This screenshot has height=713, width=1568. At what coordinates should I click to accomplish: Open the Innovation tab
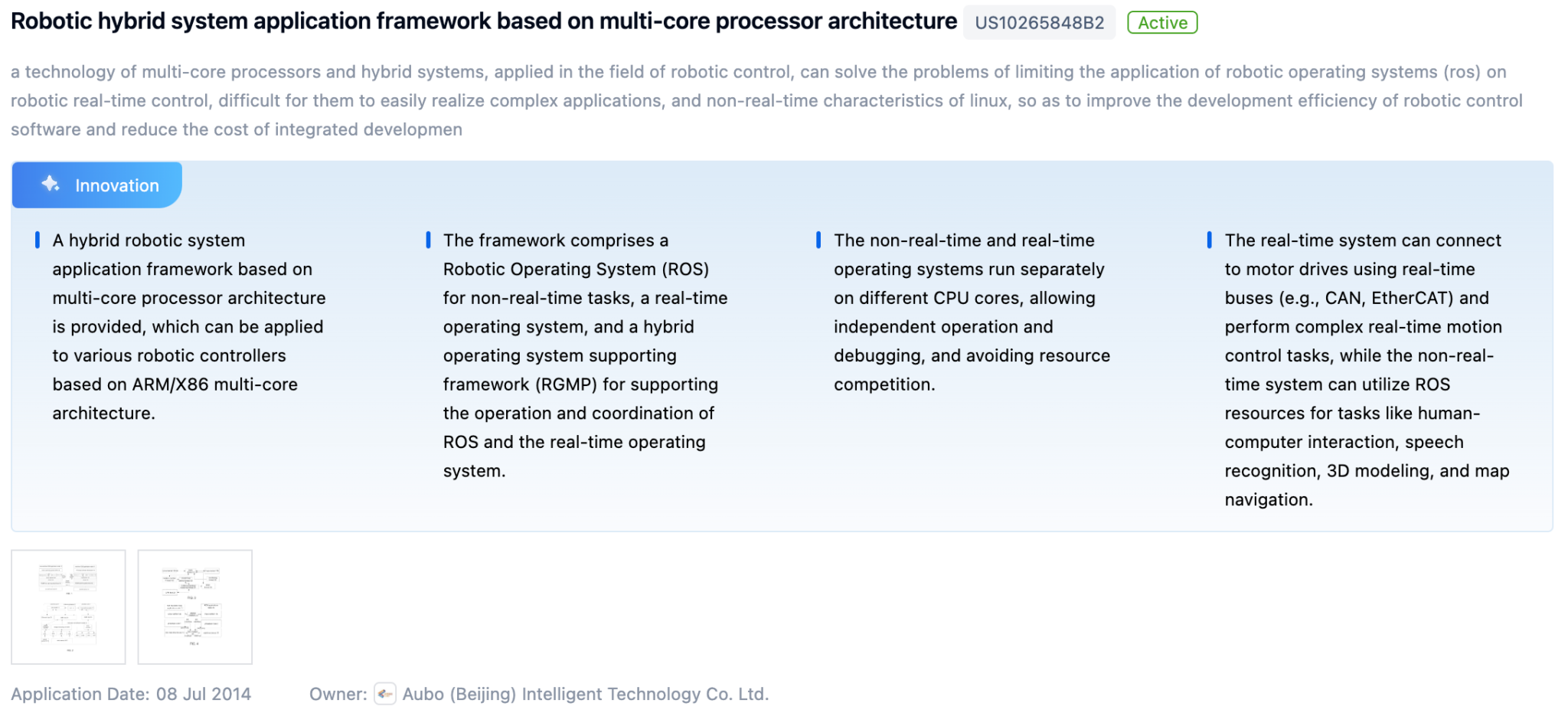tap(97, 185)
